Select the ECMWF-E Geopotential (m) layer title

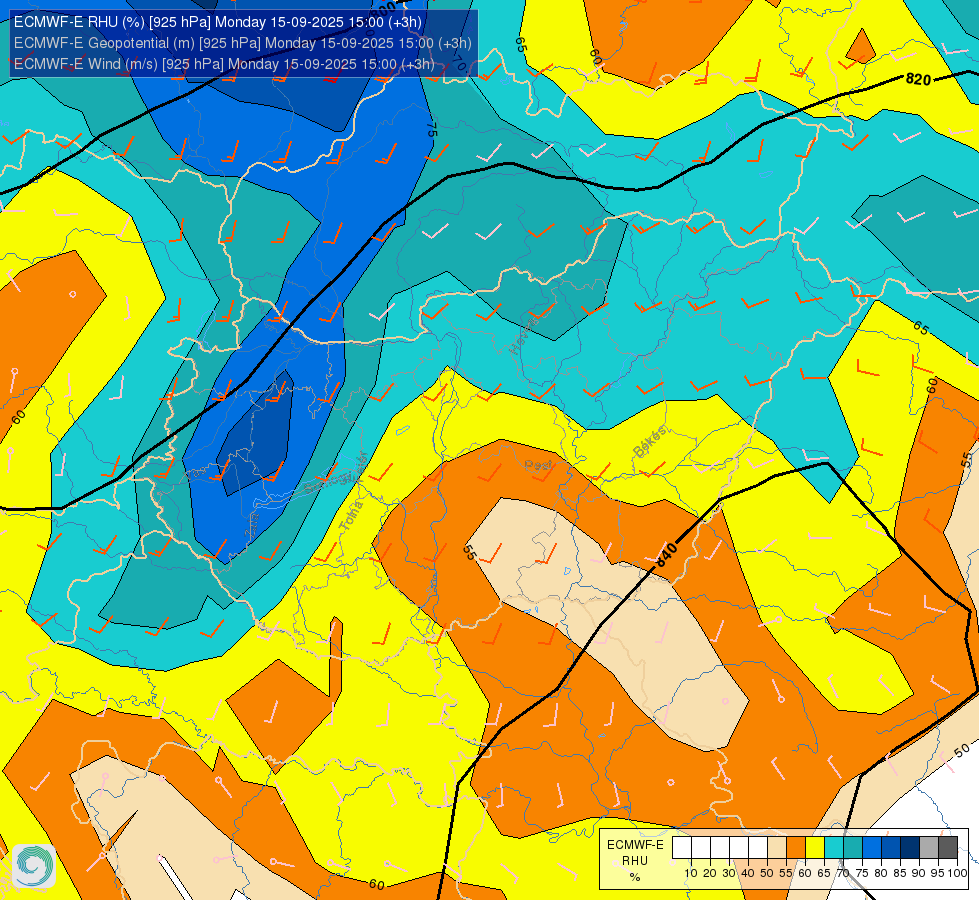(242, 43)
